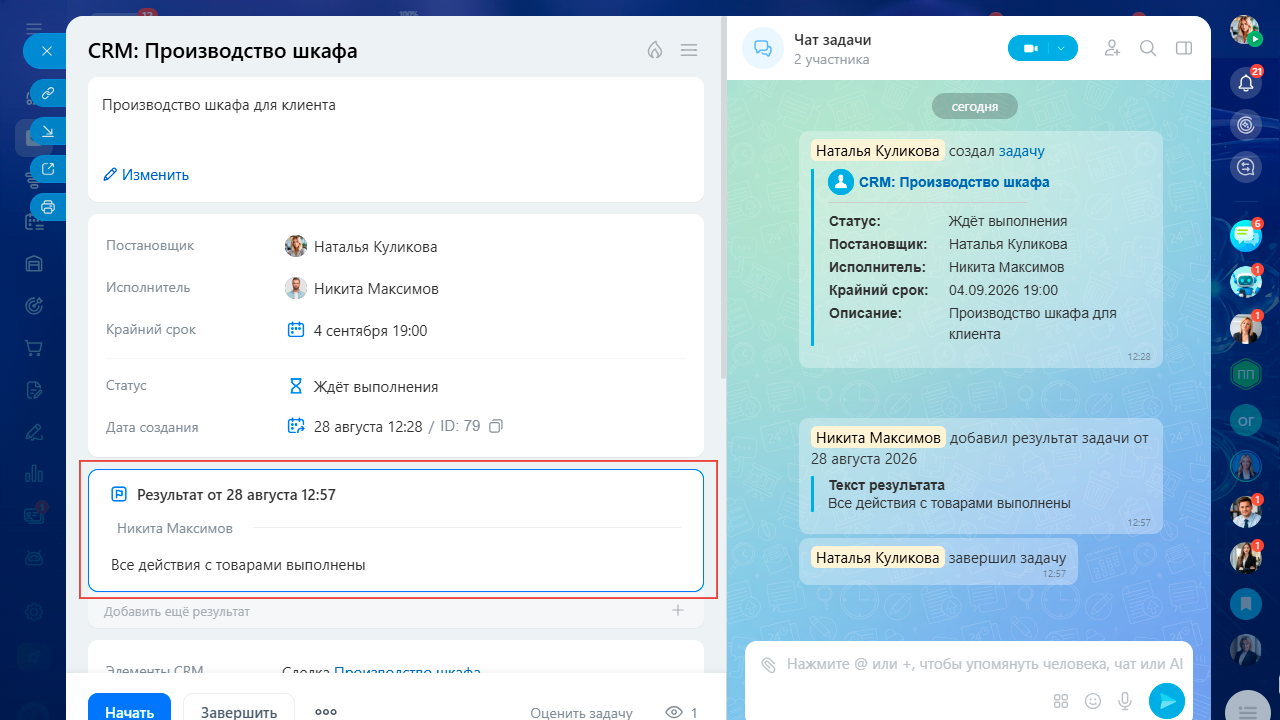Toggle the chat sidebar panel icon
Screen dimensions: 1280x720
coord(1184,48)
